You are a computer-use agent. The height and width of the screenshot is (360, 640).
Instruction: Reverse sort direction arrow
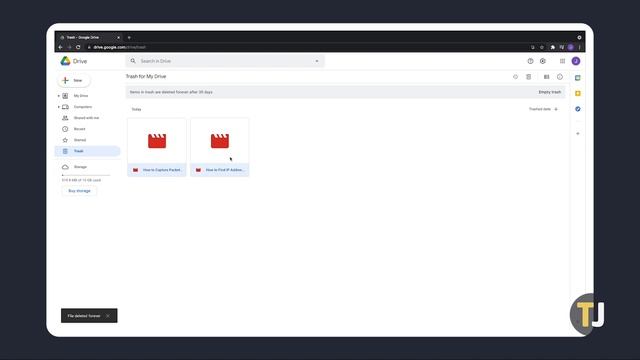click(556, 109)
